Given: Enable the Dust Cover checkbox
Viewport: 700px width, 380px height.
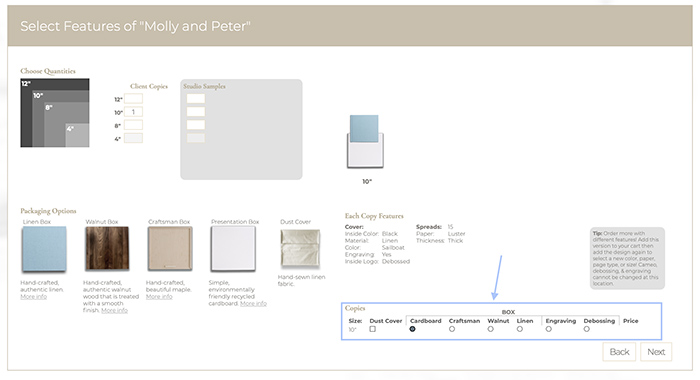Looking at the screenshot, I should (373, 329).
